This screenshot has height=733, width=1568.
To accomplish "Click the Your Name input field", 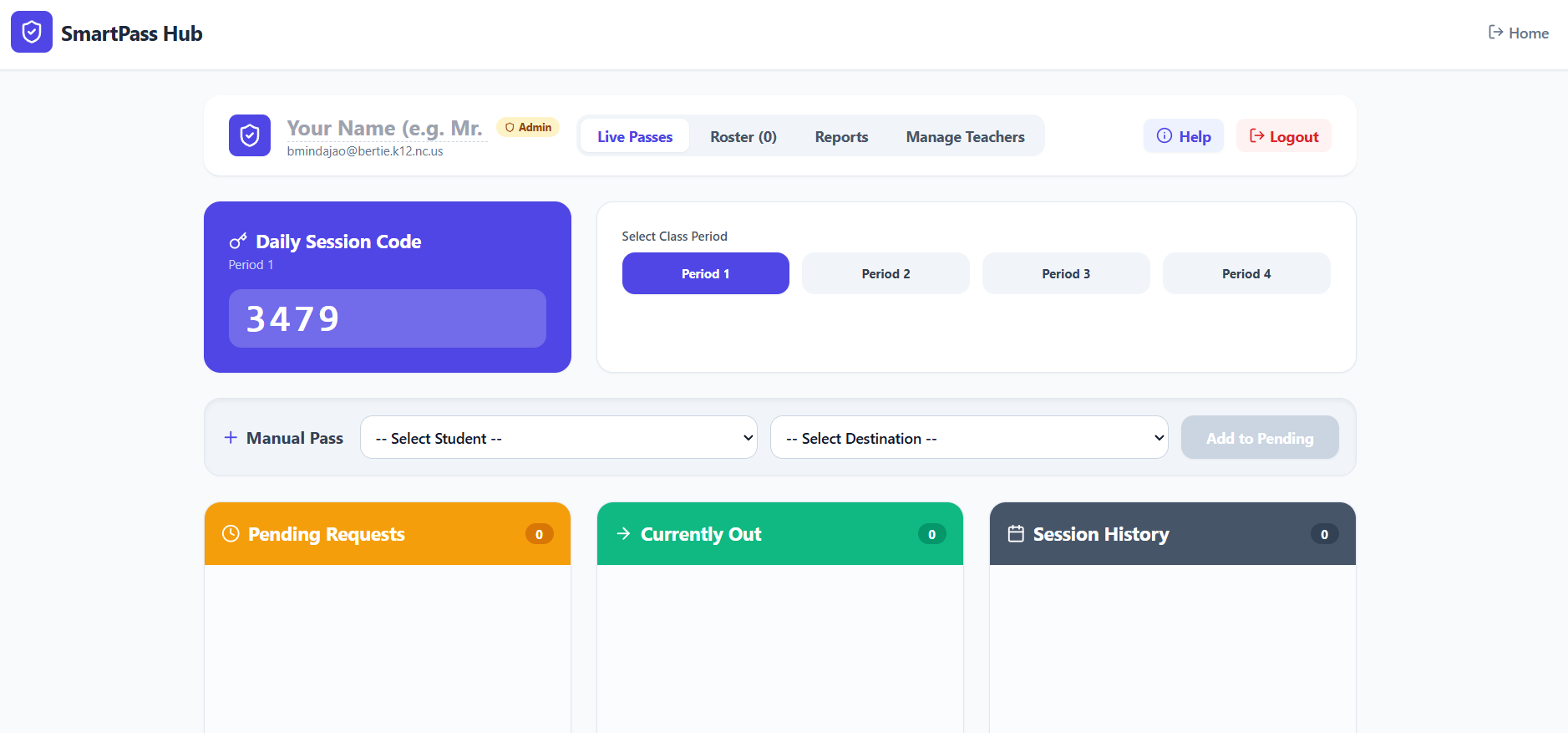I will (387, 128).
